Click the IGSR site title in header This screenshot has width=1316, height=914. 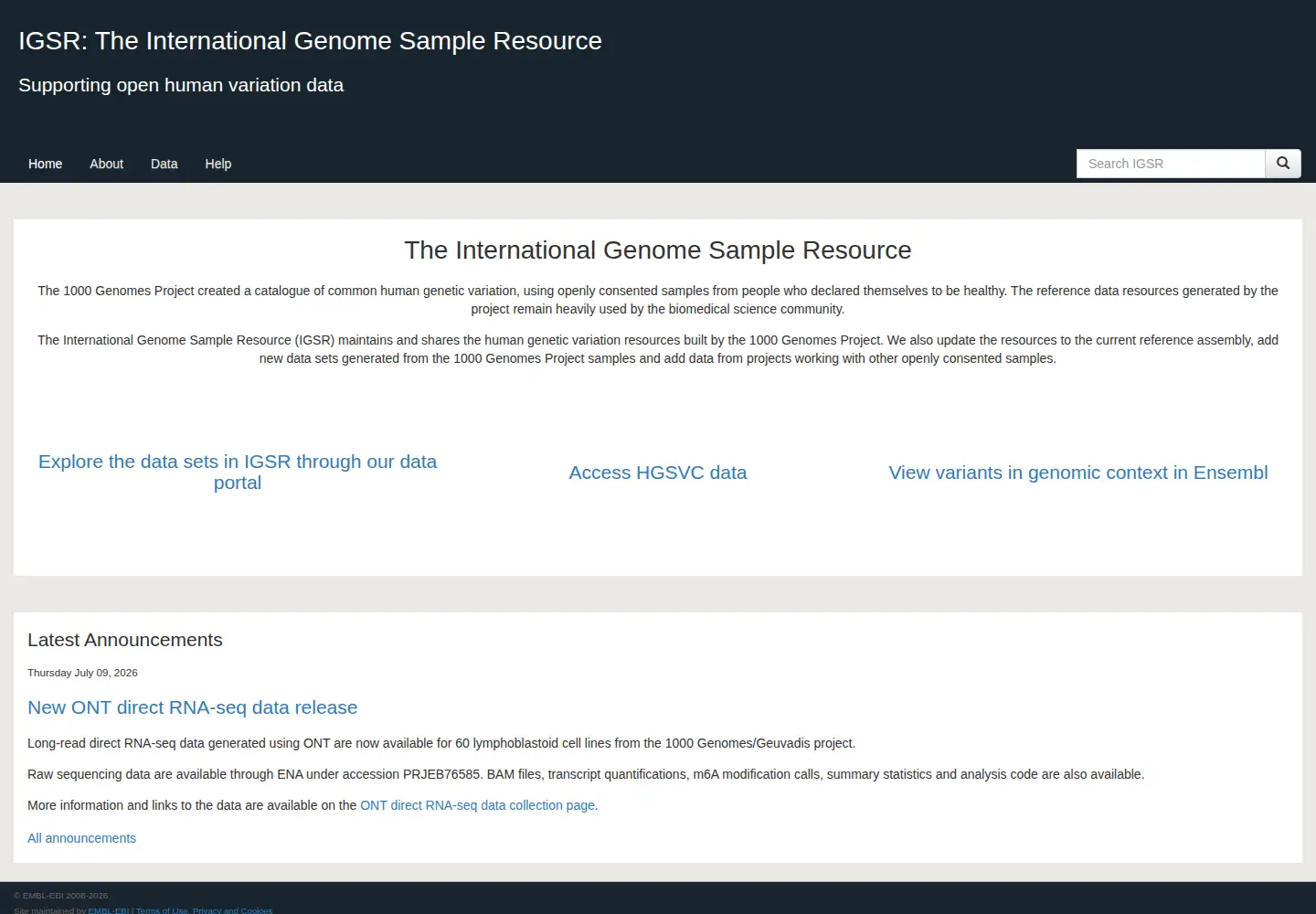click(310, 41)
